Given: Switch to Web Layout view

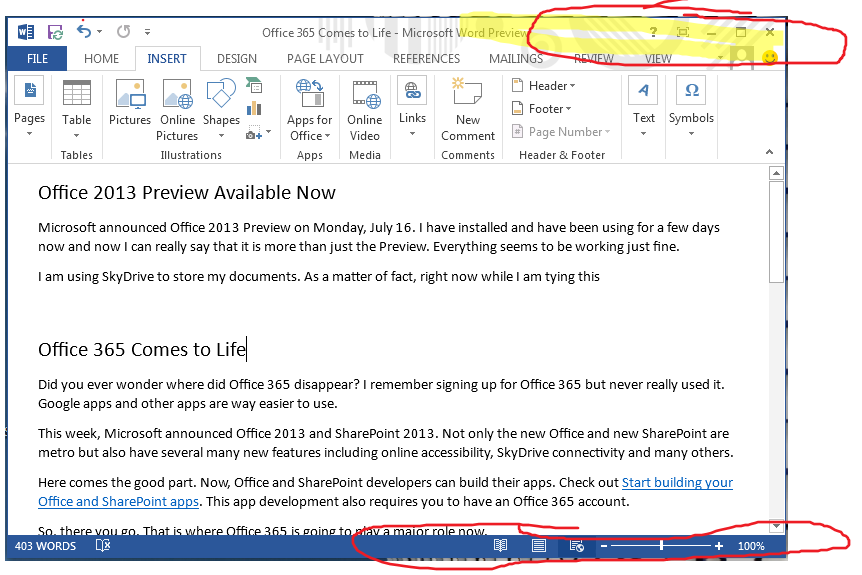Looking at the screenshot, I should tap(577, 545).
